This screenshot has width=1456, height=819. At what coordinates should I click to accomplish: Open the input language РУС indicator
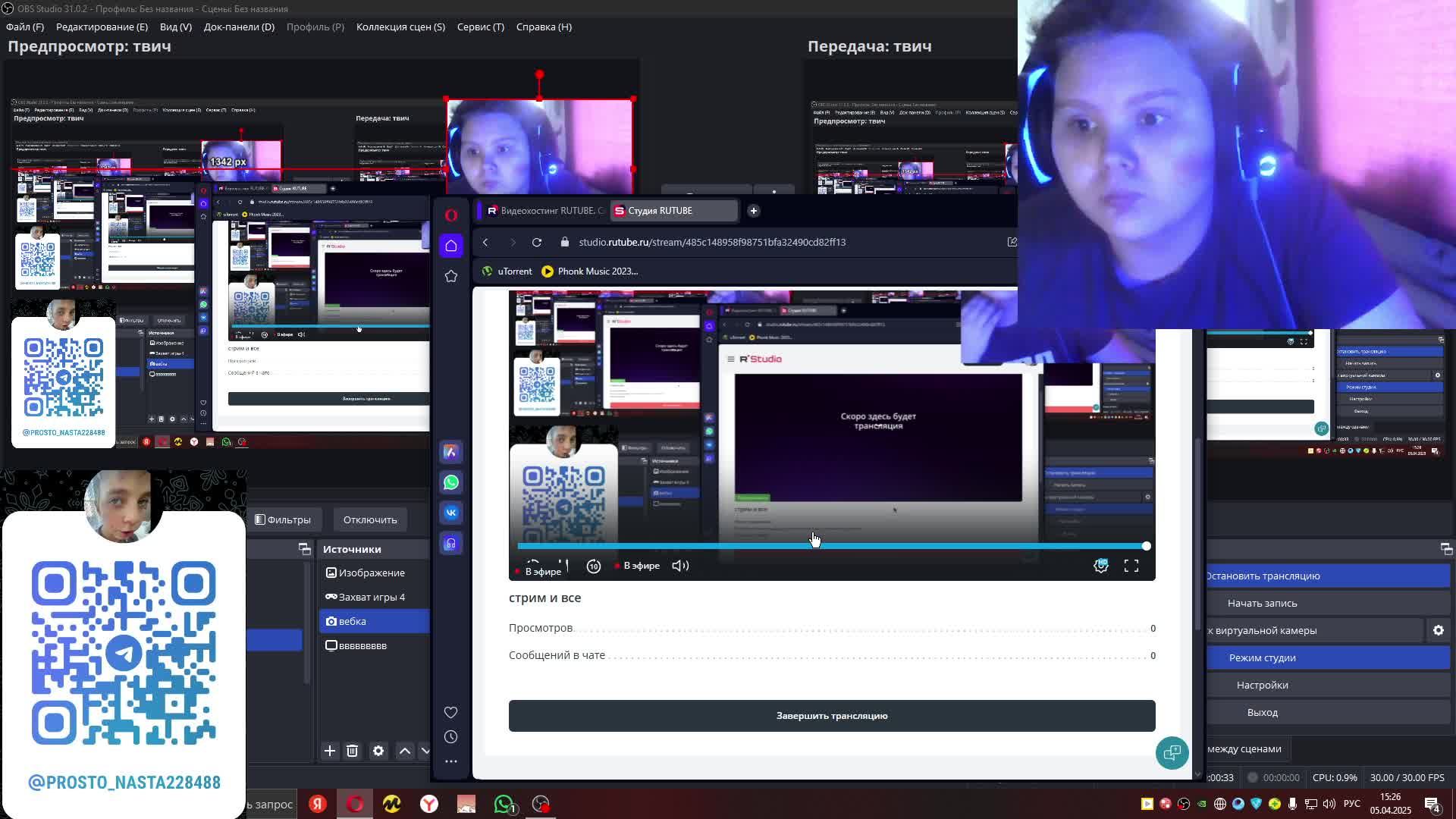(1352, 804)
